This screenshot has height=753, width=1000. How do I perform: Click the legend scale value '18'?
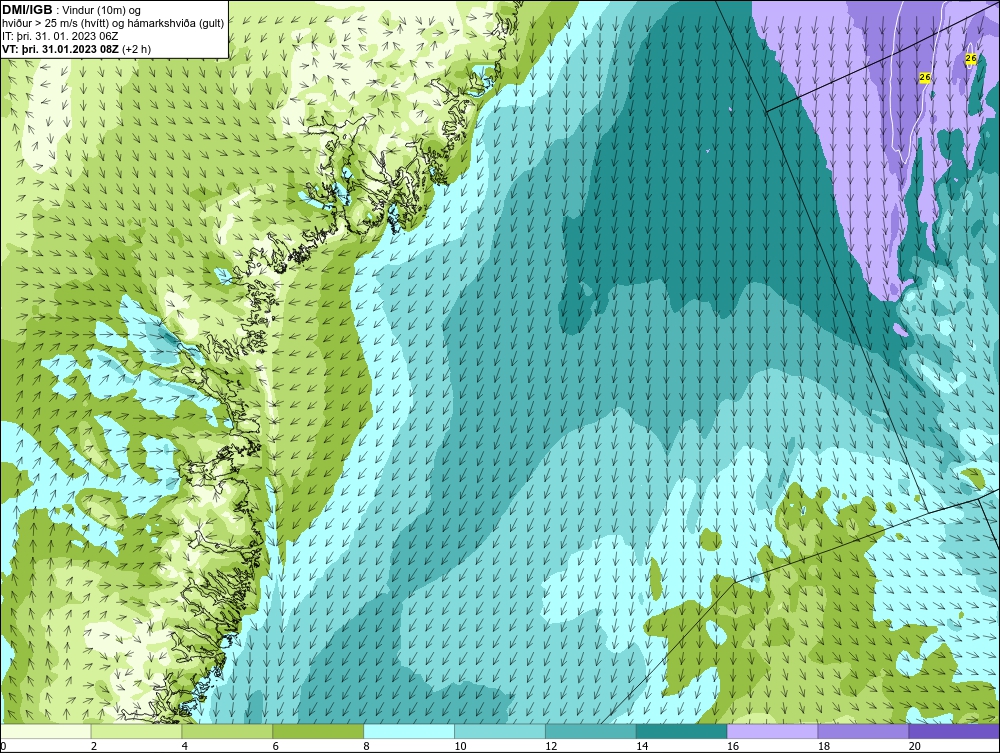823,746
